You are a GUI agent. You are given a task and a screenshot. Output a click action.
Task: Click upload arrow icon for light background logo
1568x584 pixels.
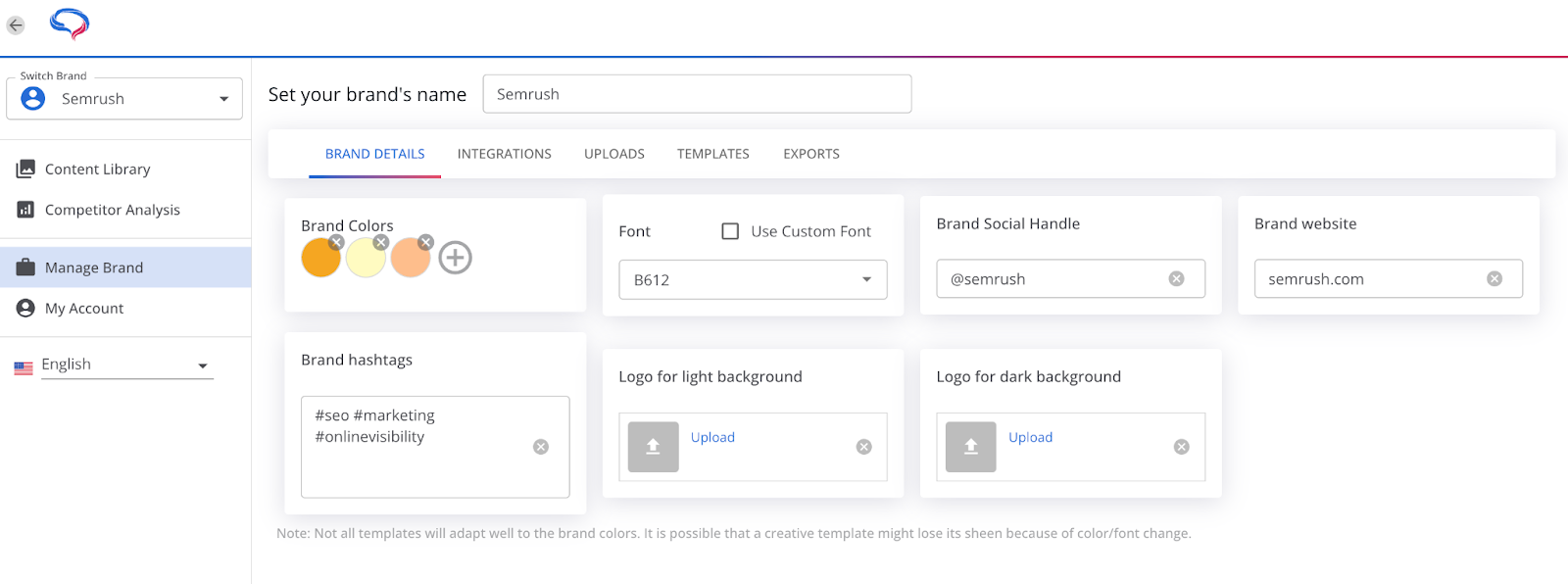point(653,447)
